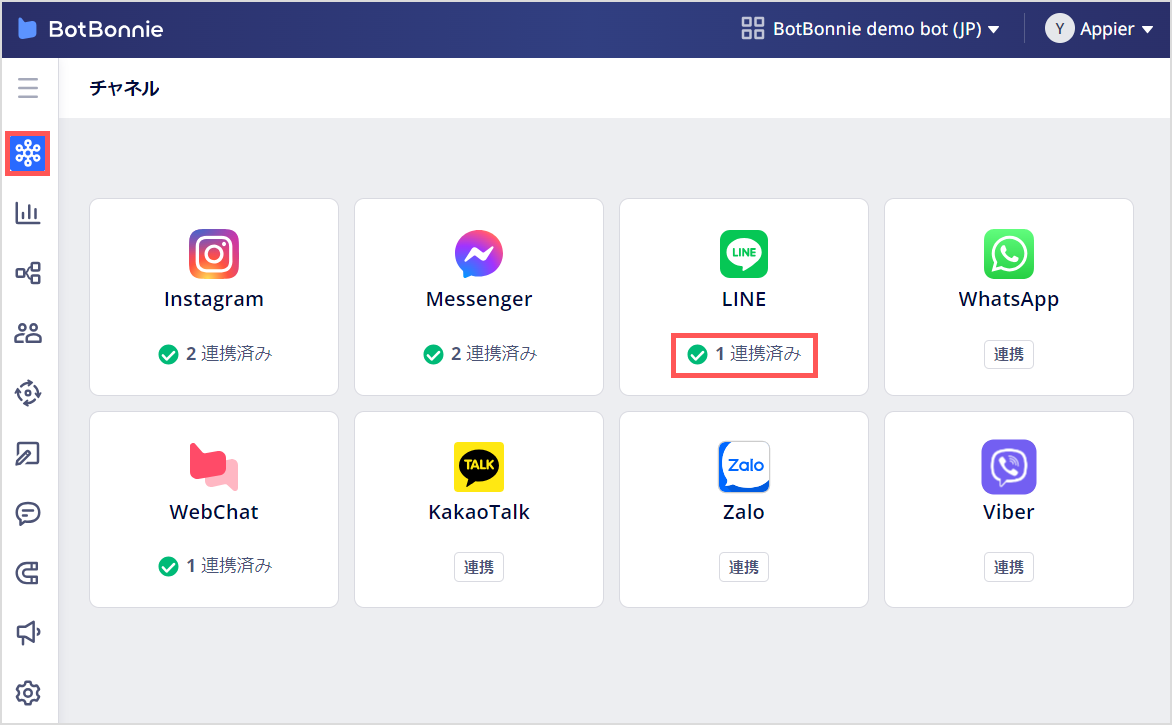Open the chat bubble sidebar icon

coord(28,513)
